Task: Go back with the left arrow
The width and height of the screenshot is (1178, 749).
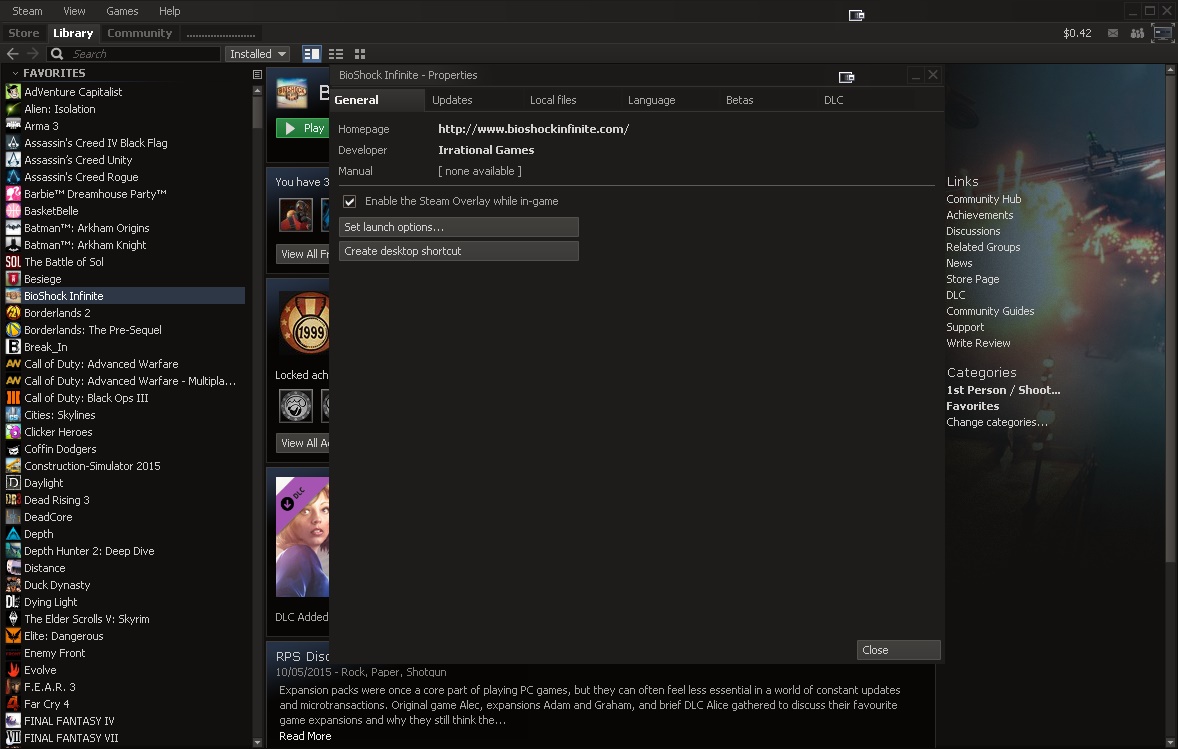Action: click(12, 53)
